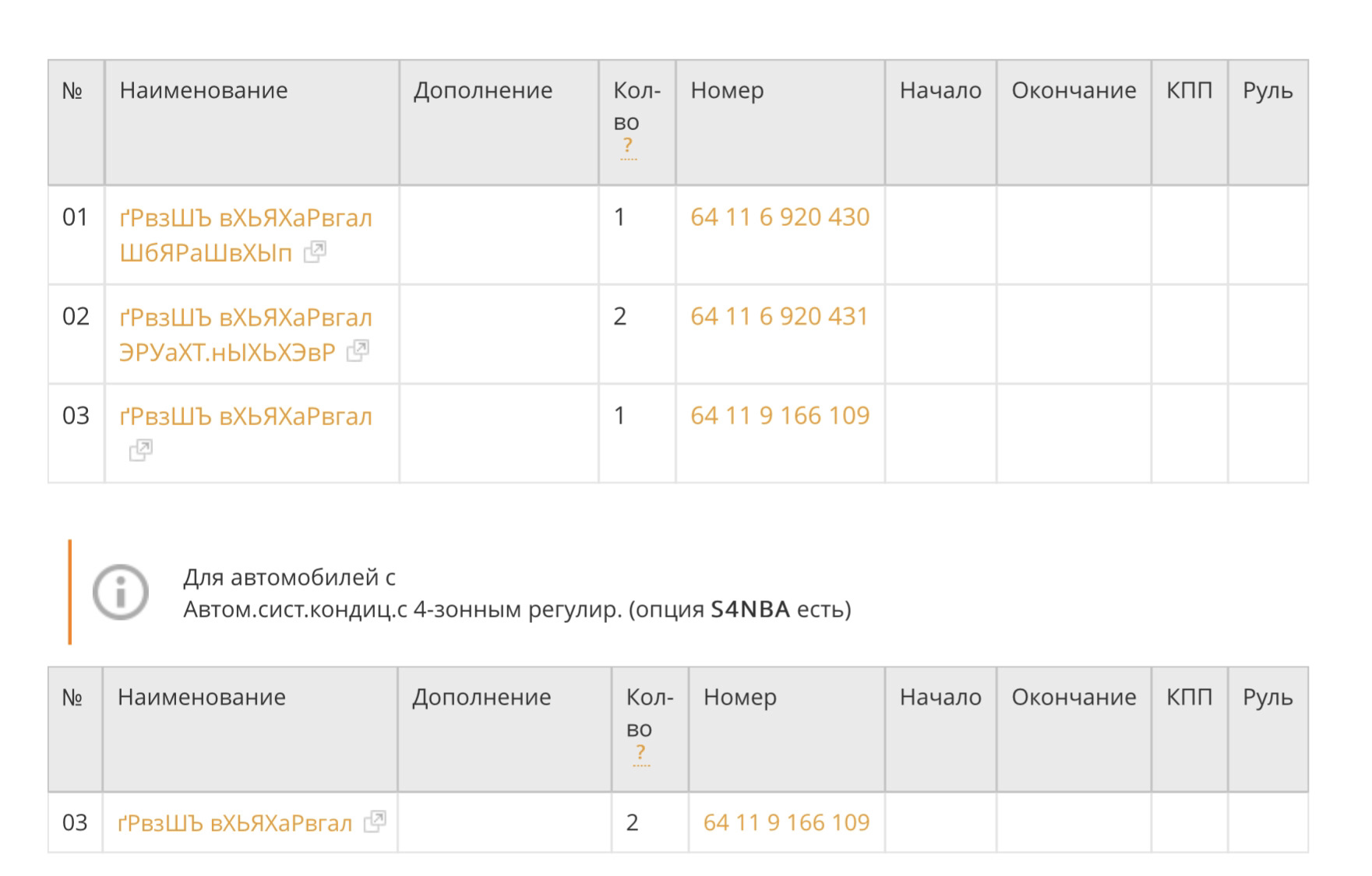Click the question mark under lower table's Кол-во
Image resolution: width=1372 pixels, height=876 pixels.
pyautogui.click(x=640, y=752)
